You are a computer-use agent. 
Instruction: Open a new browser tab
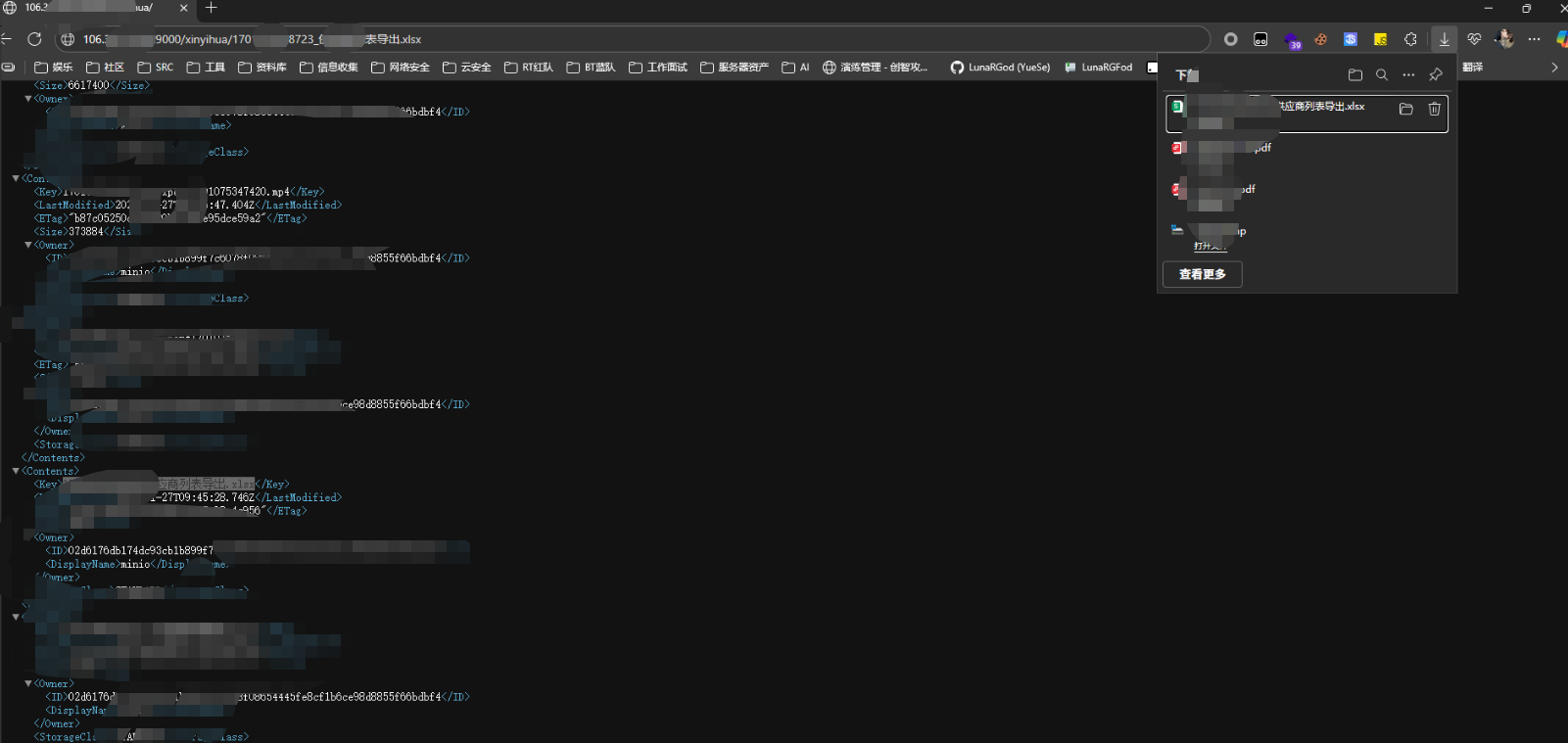[211, 8]
